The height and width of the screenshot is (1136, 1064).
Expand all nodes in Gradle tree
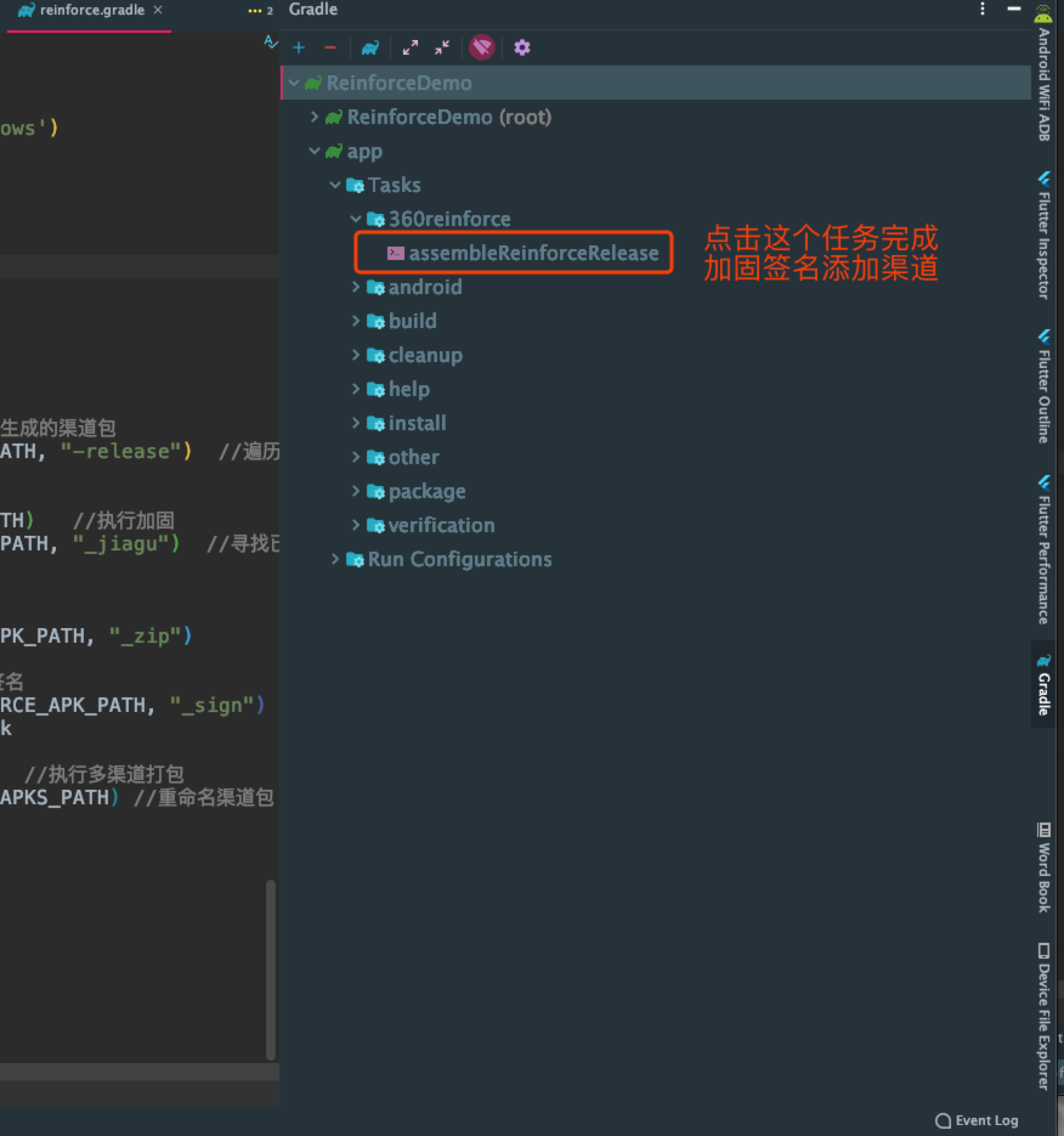click(x=411, y=48)
